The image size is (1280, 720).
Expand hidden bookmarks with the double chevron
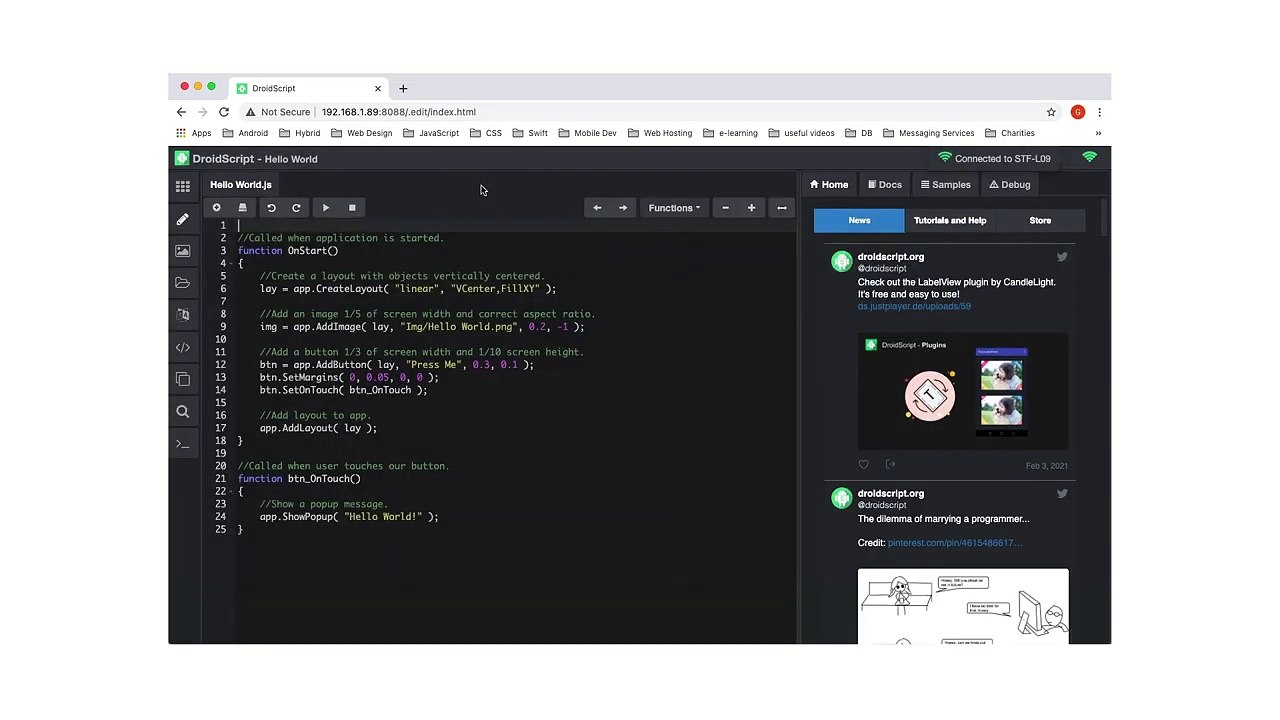1098,133
